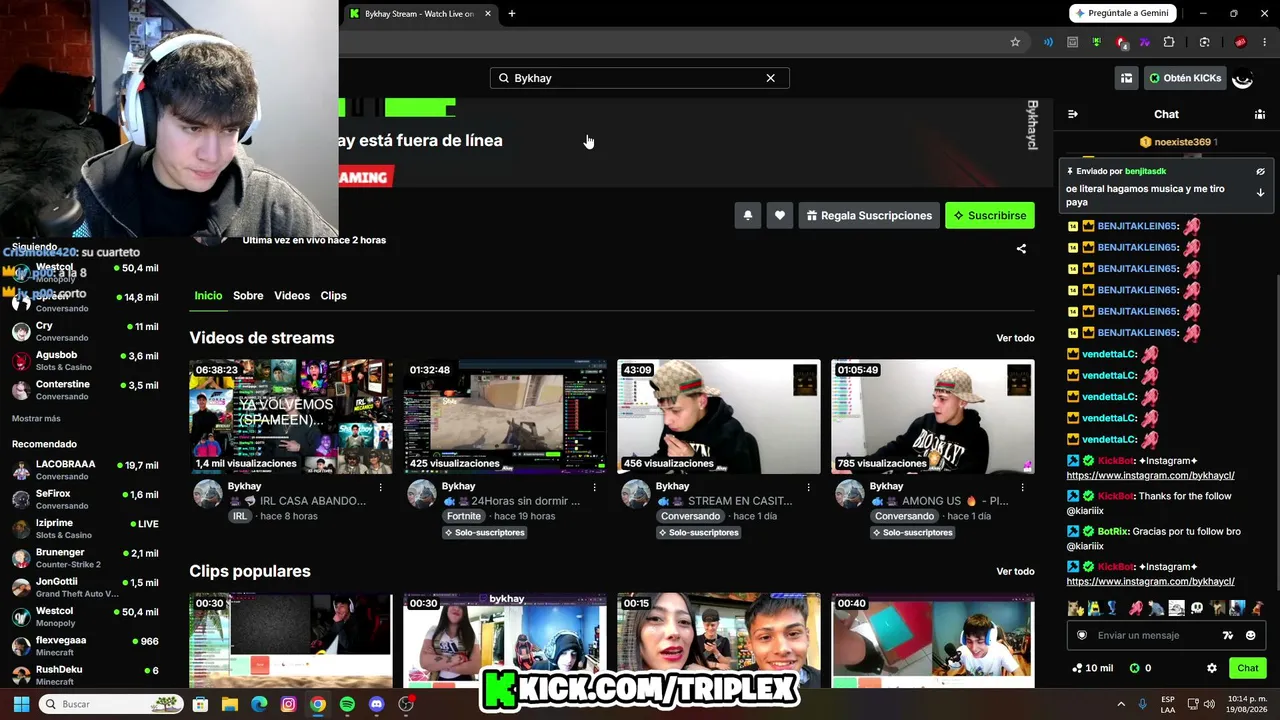The height and width of the screenshot is (720, 1280).
Task: Expand the sidebar with Mostrar más
Action: [36, 419]
